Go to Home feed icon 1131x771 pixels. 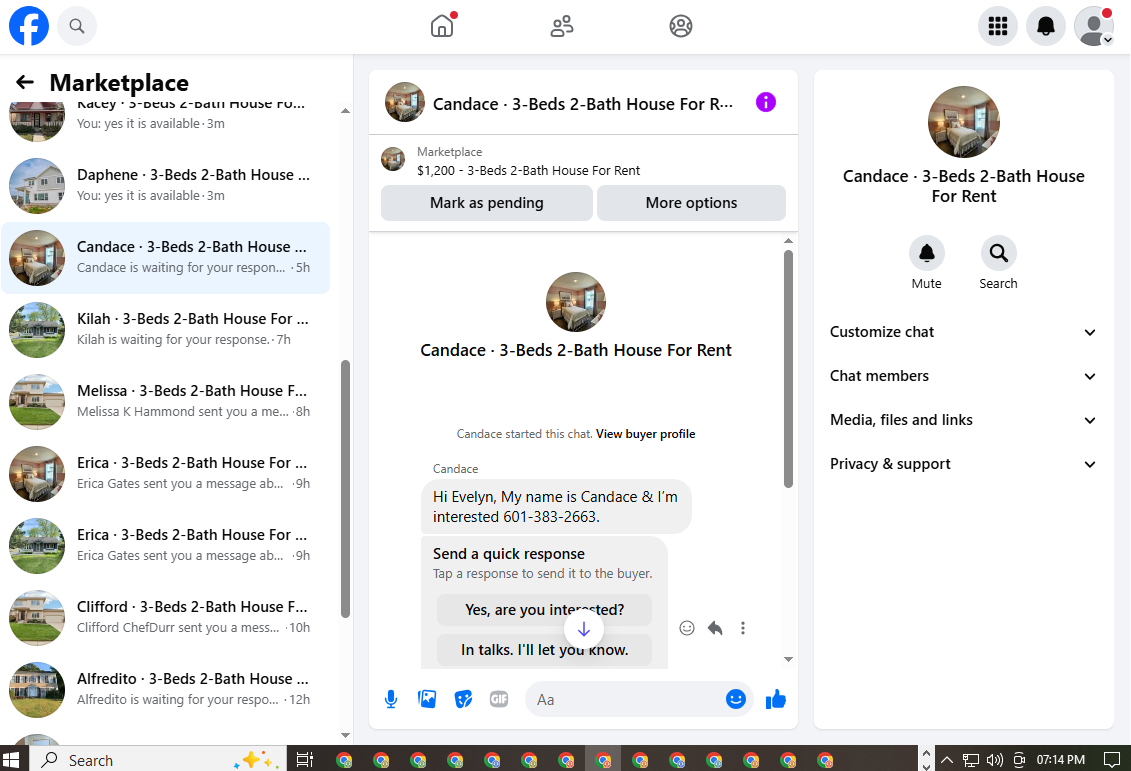pyautogui.click(x=442, y=26)
